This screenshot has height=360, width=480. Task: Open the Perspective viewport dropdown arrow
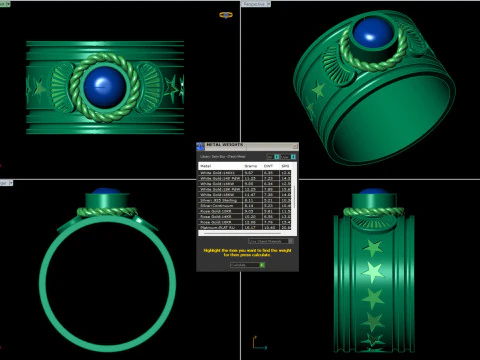(269, 4)
